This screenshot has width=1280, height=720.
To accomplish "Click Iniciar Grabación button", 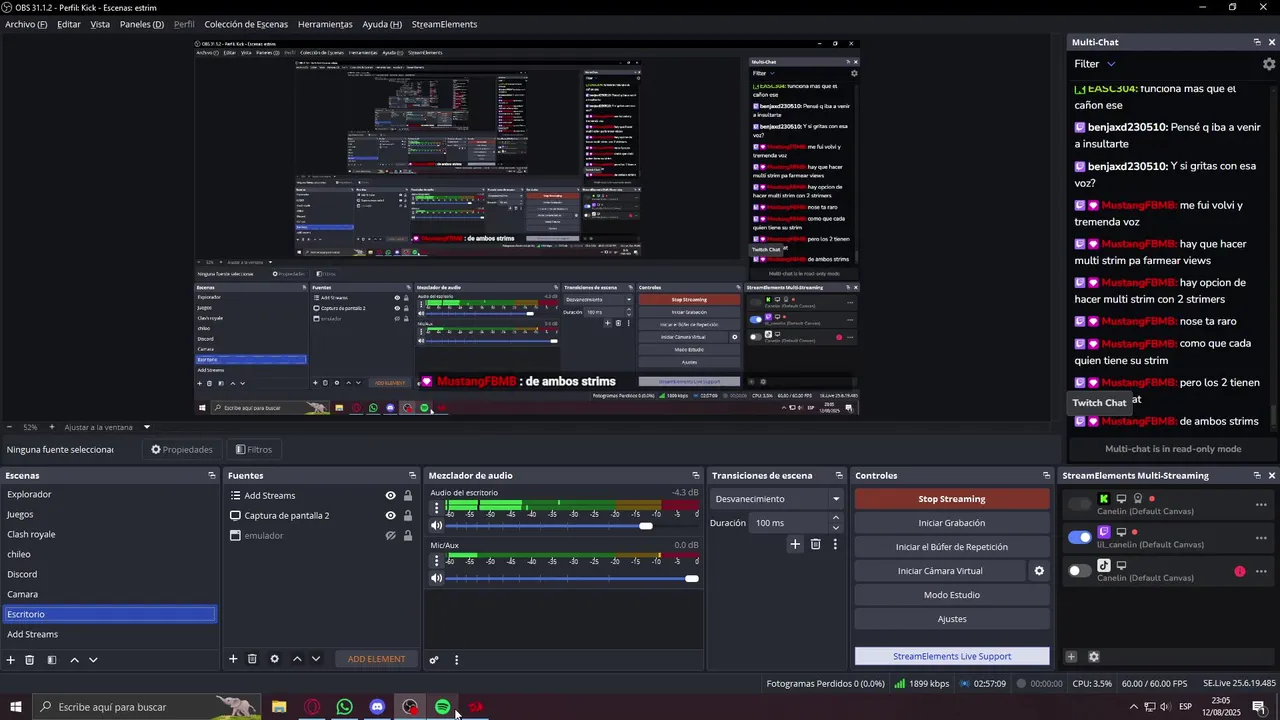I will 952,523.
